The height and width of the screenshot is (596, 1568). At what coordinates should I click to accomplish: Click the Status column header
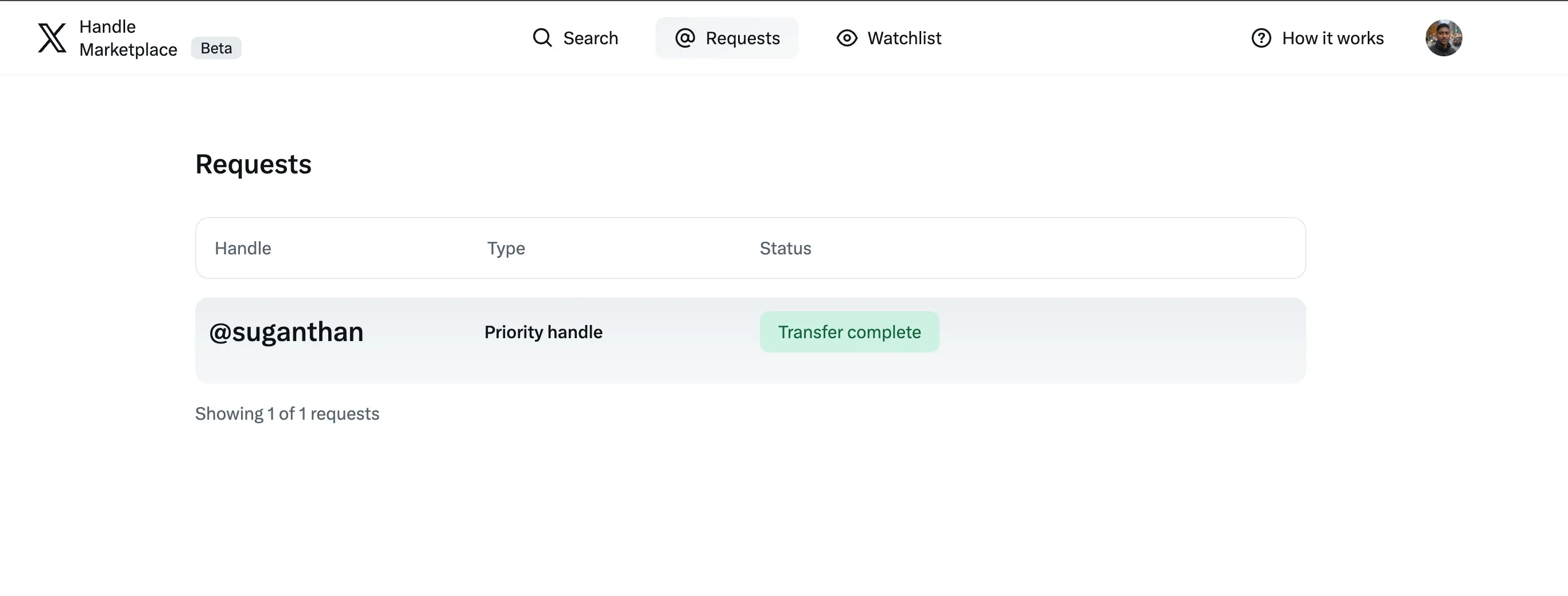pos(785,249)
